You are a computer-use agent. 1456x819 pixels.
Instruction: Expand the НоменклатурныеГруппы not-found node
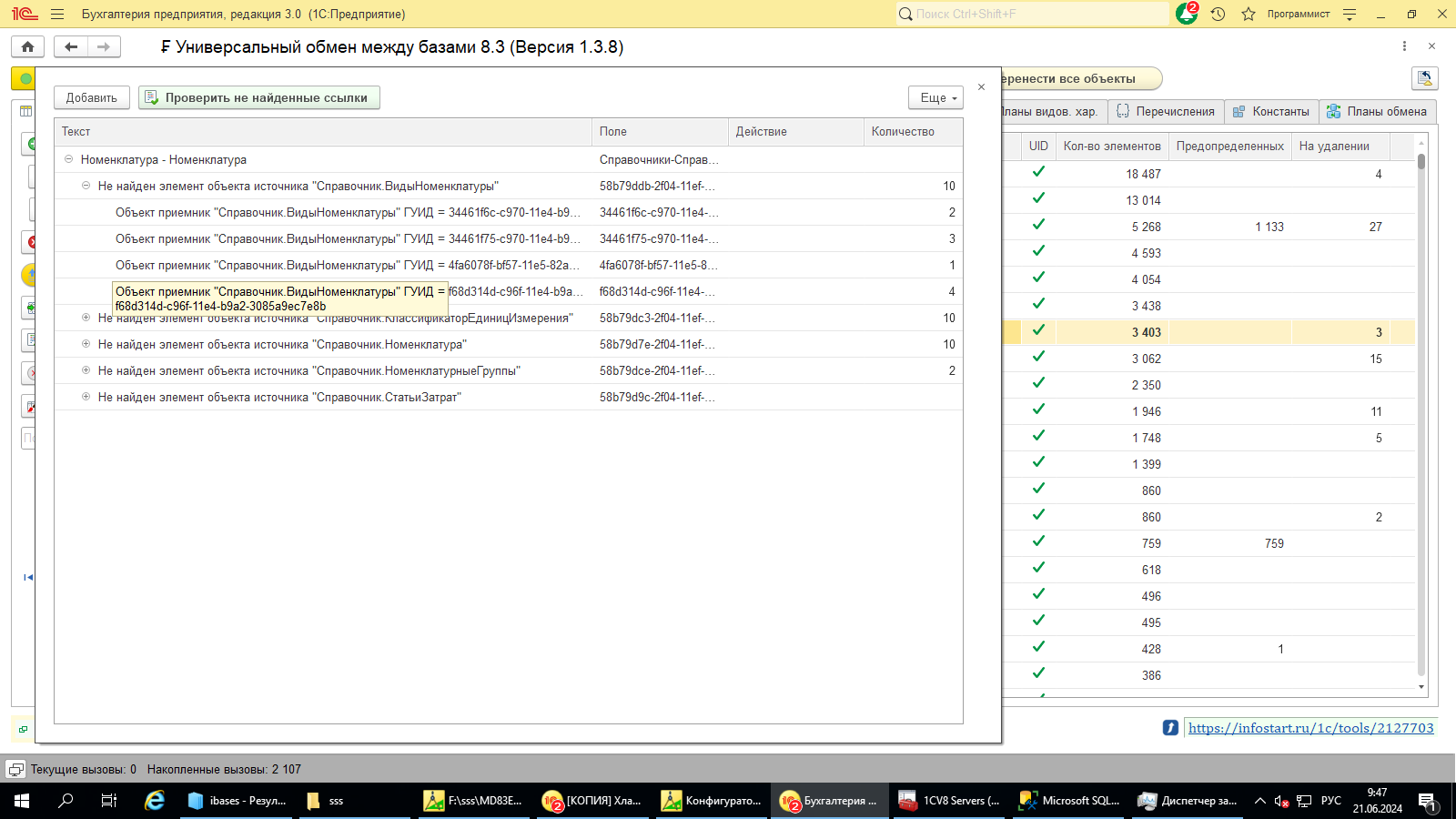pos(86,370)
